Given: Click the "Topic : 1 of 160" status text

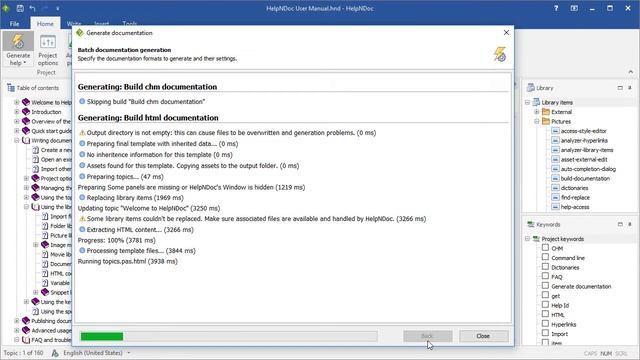Looking at the screenshot, I should (23, 353).
